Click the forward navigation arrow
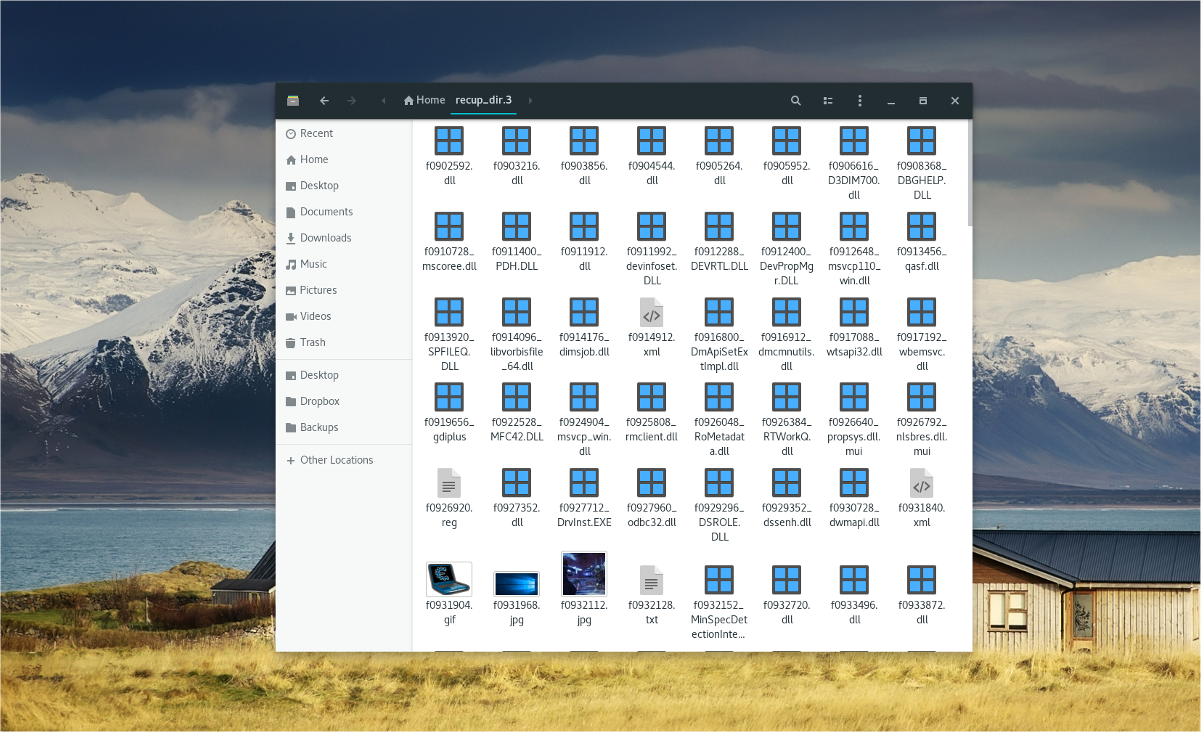Image resolution: width=1201 pixels, height=732 pixels. coord(351,101)
